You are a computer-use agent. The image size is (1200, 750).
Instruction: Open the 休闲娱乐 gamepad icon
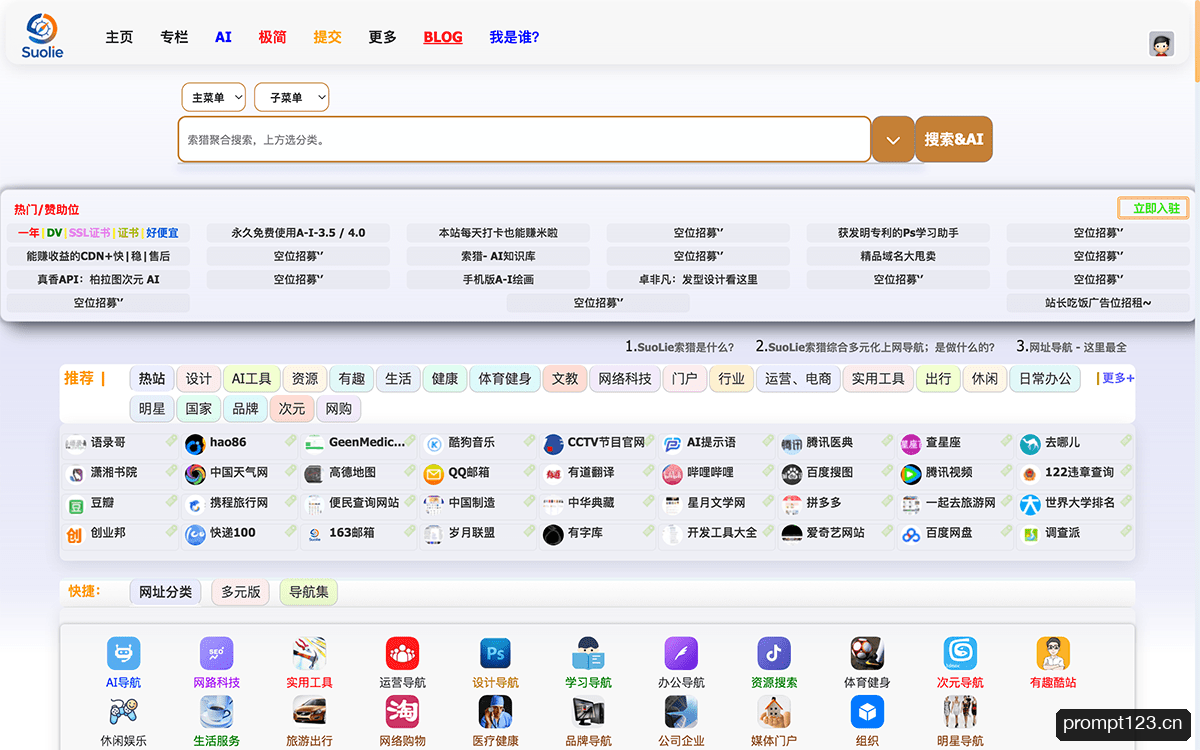[124, 712]
